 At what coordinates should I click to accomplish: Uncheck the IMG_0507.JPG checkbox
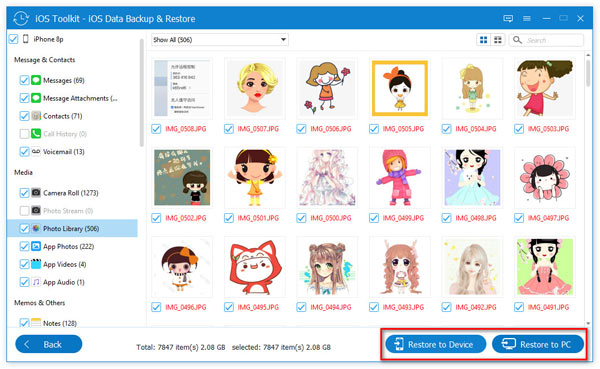tap(229, 129)
